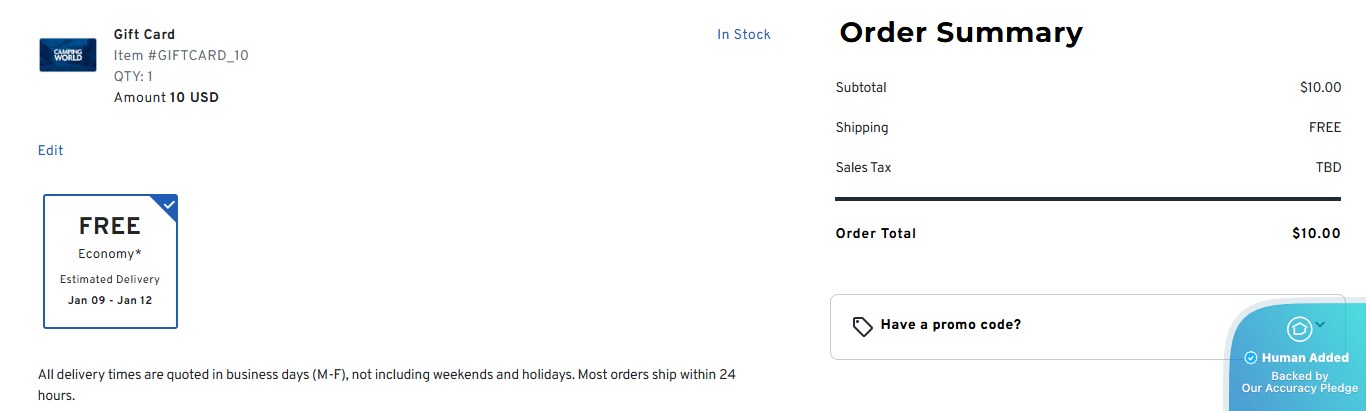Click the blue checkmark corner on shipping card
The height and width of the screenshot is (411, 1366).
click(x=168, y=204)
